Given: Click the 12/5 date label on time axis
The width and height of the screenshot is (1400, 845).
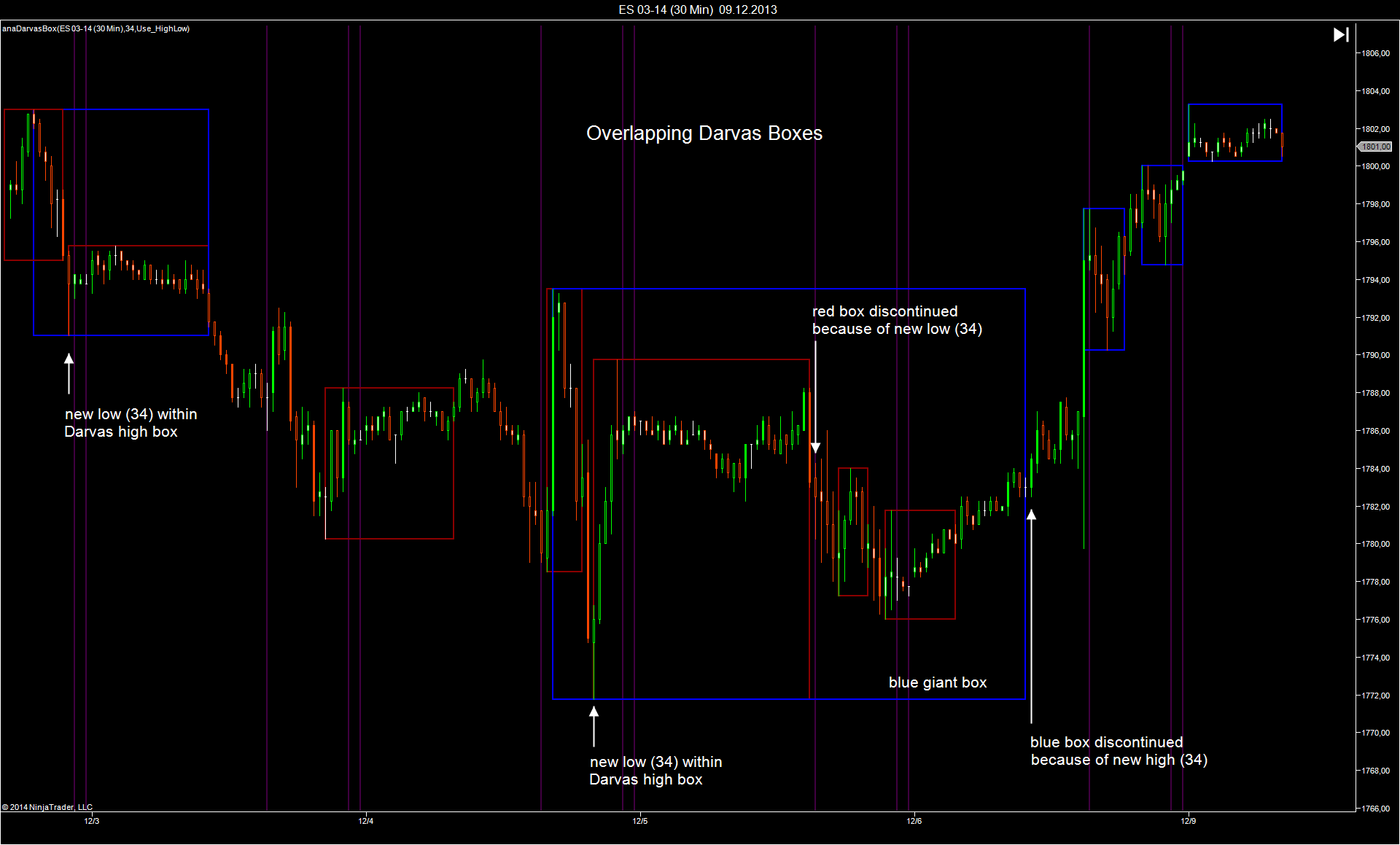Looking at the screenshot, I should (x=640, y=821).
